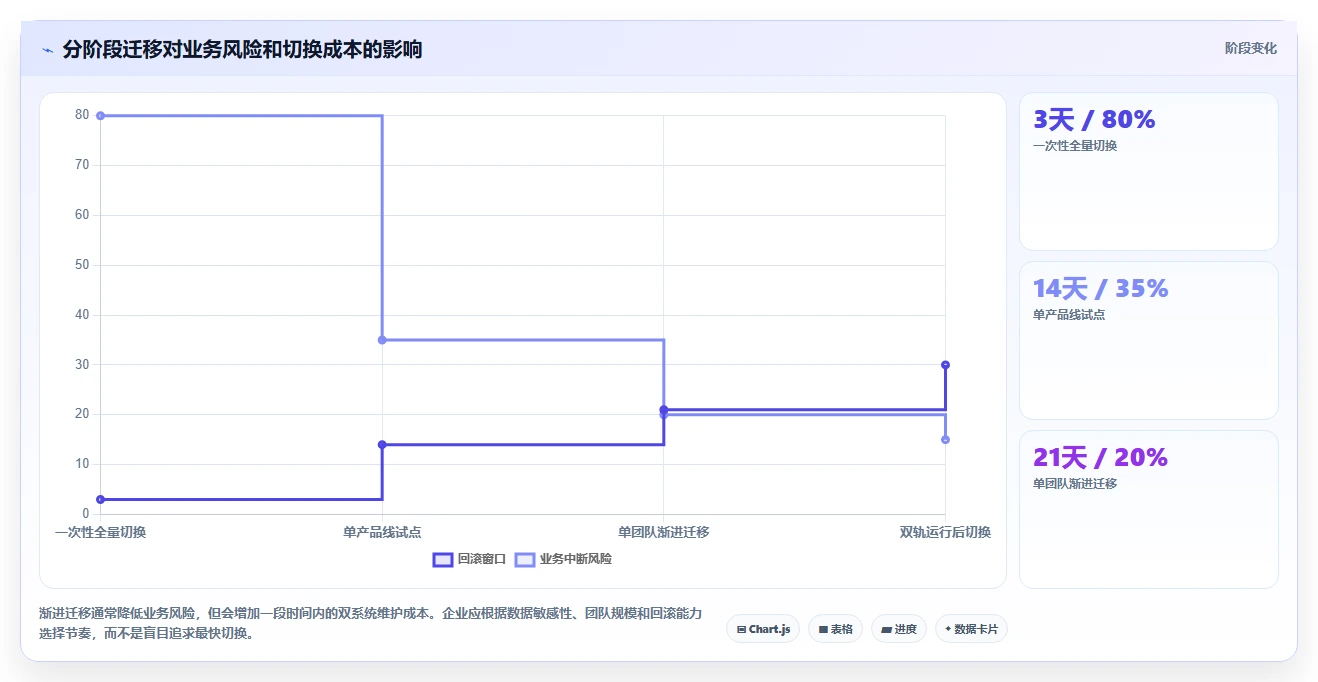Toggle the 回滚窗口 legend item

[470, 559]
